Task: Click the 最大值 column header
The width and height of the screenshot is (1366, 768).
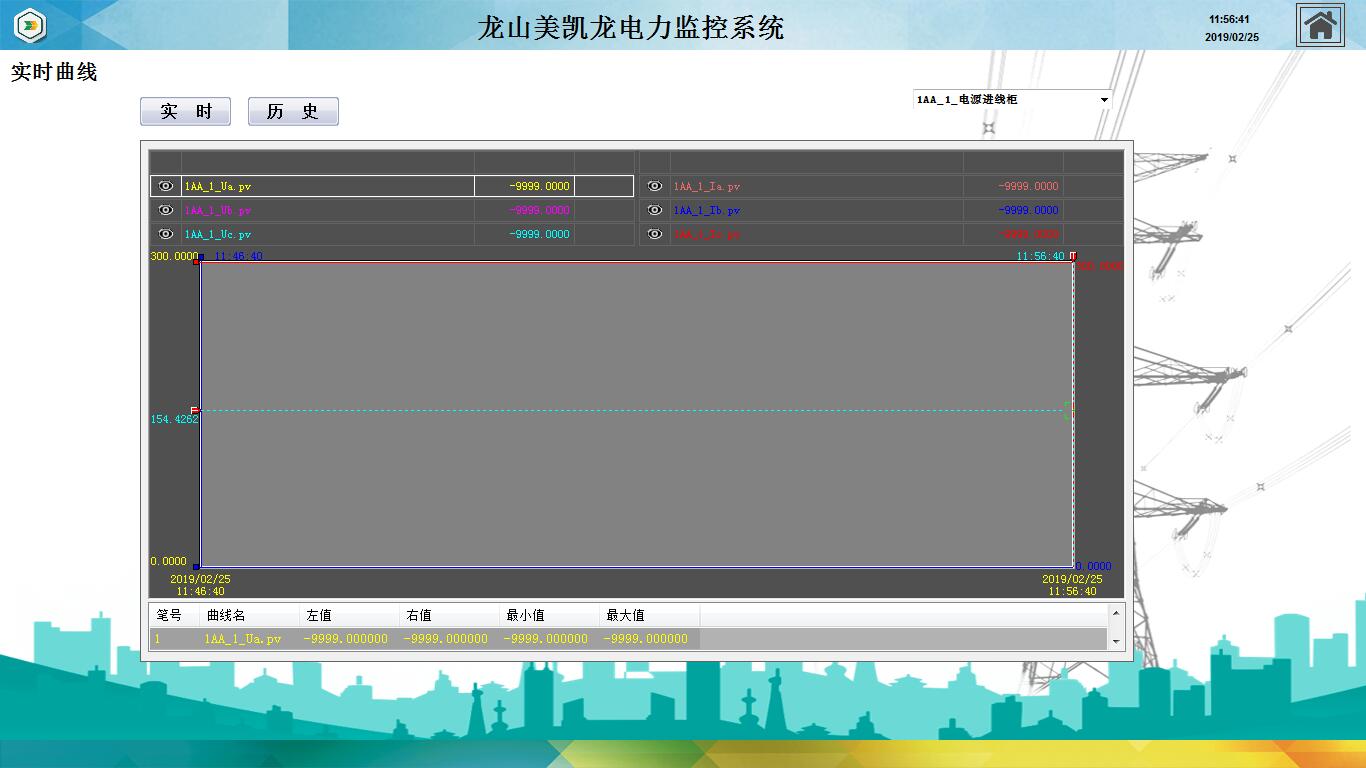Action: point(625,615)
